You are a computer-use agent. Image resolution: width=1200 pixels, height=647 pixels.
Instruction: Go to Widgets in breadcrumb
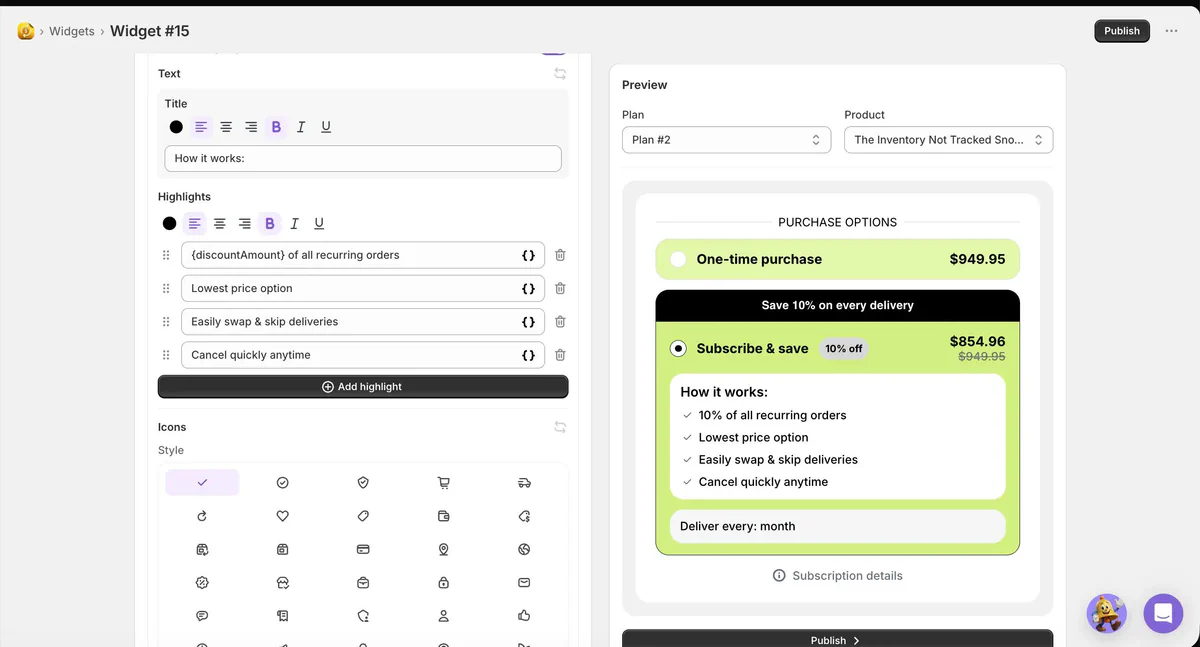click(x=72, y=31)
